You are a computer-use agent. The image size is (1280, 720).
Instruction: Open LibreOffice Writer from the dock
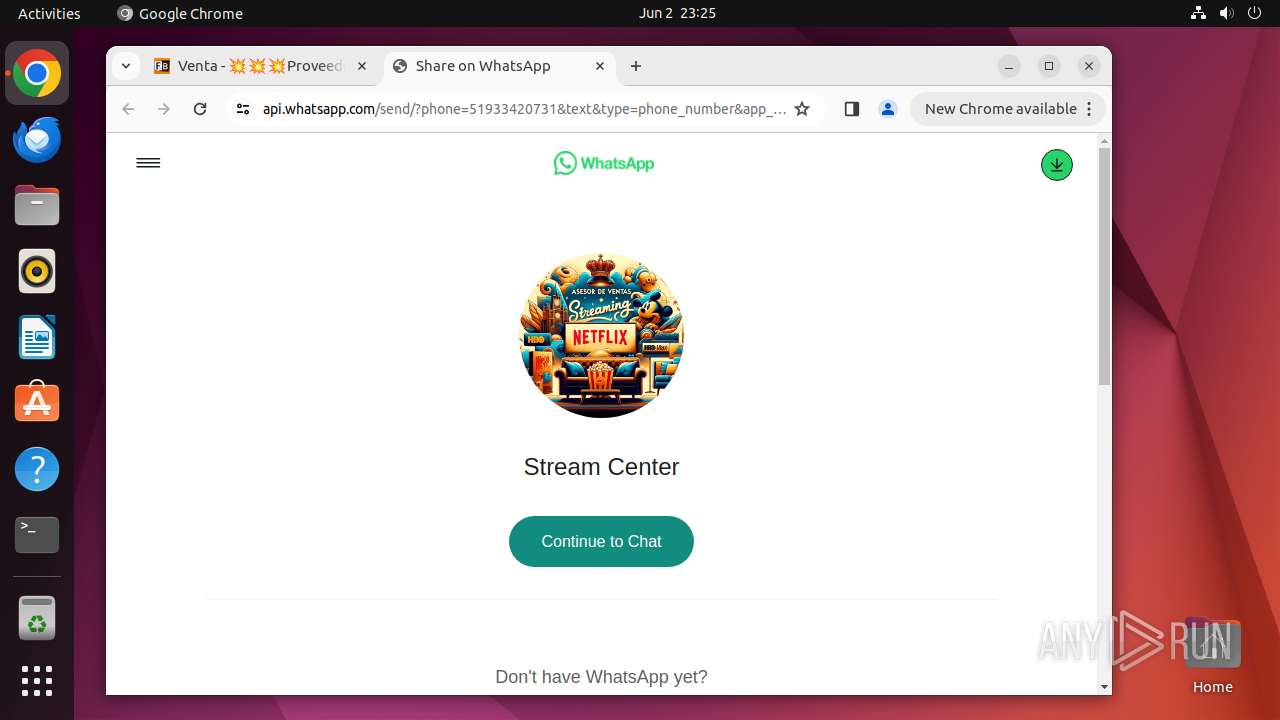(37, 337)
